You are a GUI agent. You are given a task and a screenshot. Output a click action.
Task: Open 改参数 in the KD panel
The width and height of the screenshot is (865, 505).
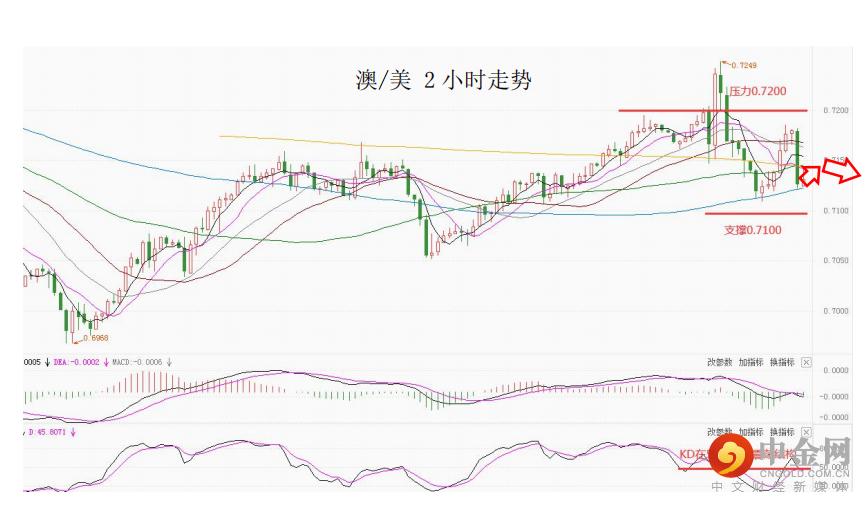tap(720, 432)
